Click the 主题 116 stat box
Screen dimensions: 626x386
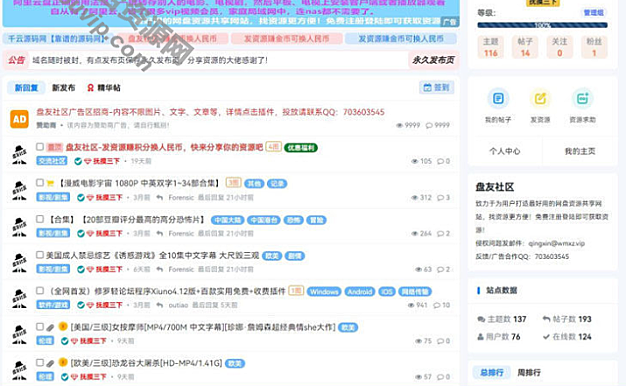pyautogui.click(x=491, y=47)
